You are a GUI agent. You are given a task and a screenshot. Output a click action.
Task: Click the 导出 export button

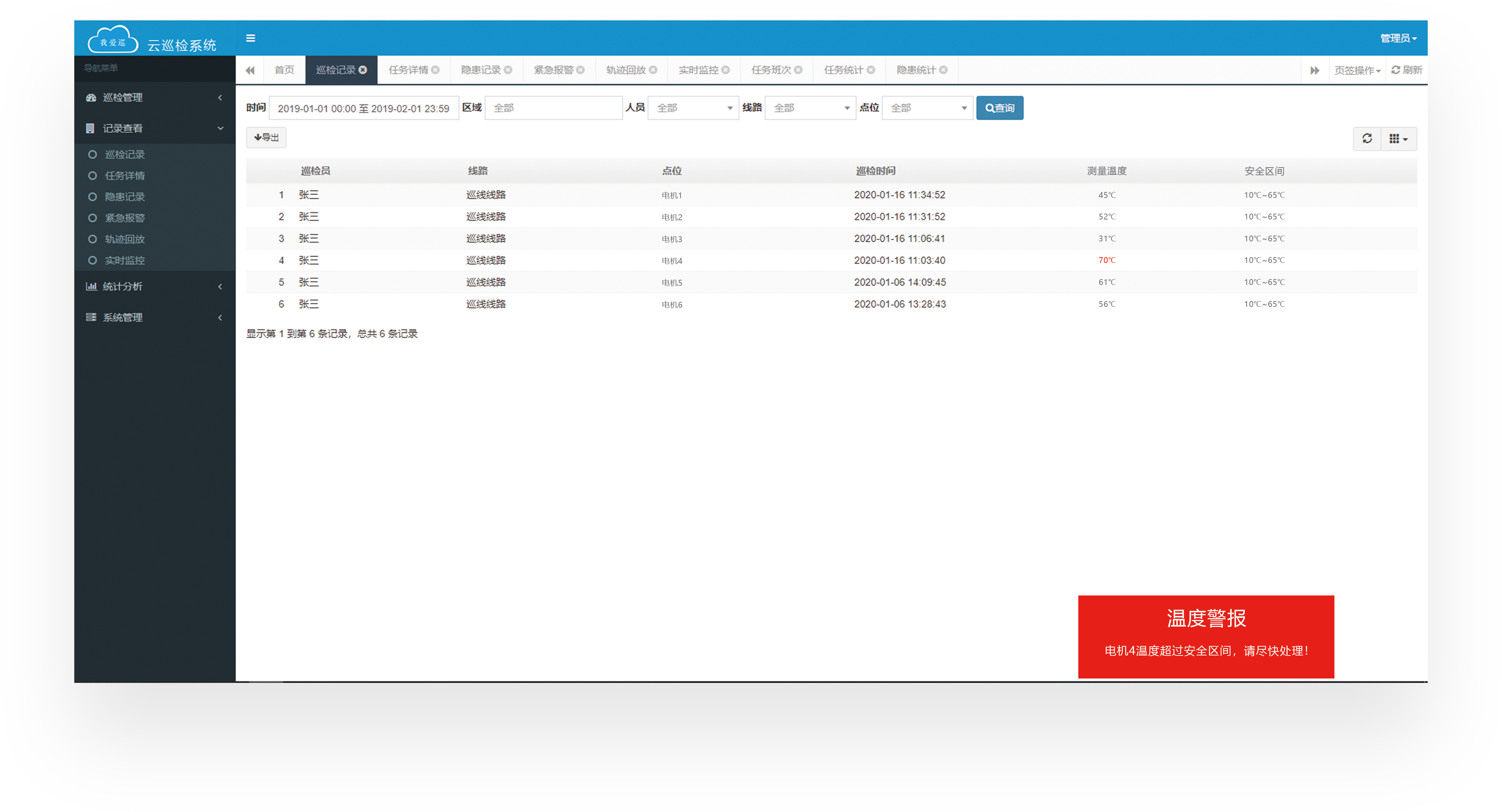266,138
